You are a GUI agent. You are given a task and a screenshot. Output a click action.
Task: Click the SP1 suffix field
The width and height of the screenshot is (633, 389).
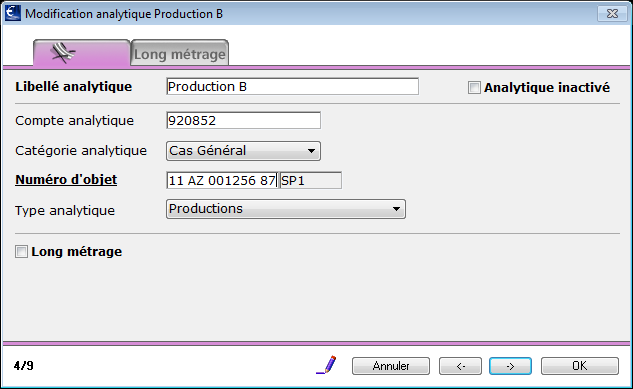point(310,180)
